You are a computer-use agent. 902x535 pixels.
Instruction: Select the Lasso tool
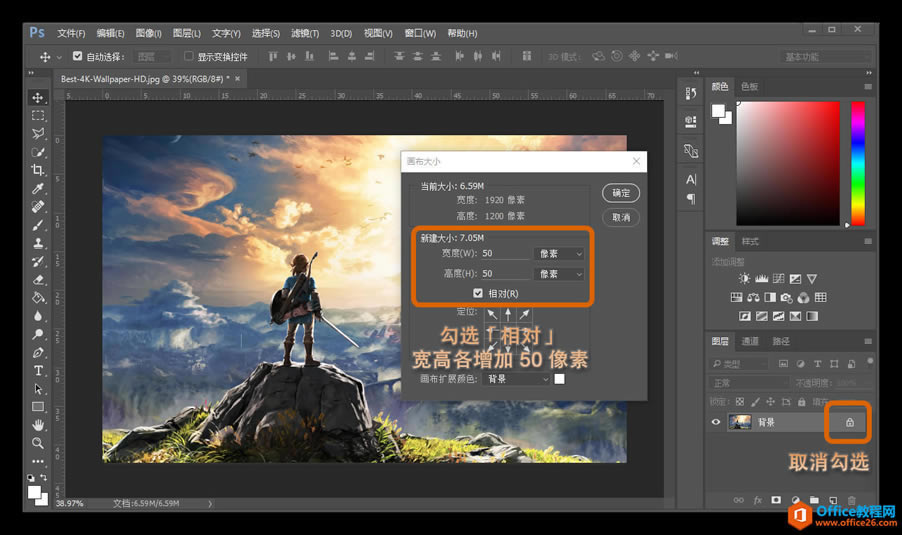[38, 134]
